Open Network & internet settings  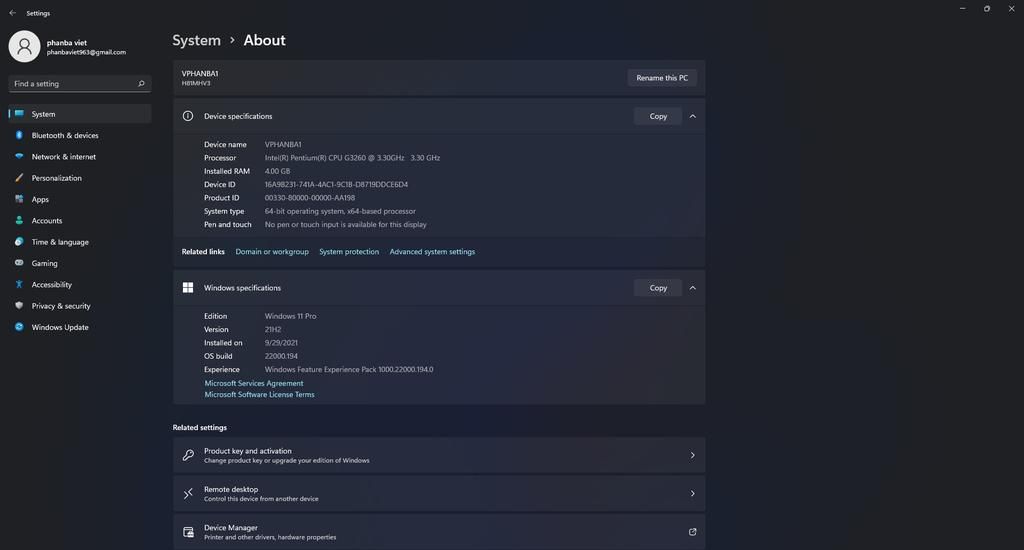coord(64,157)
